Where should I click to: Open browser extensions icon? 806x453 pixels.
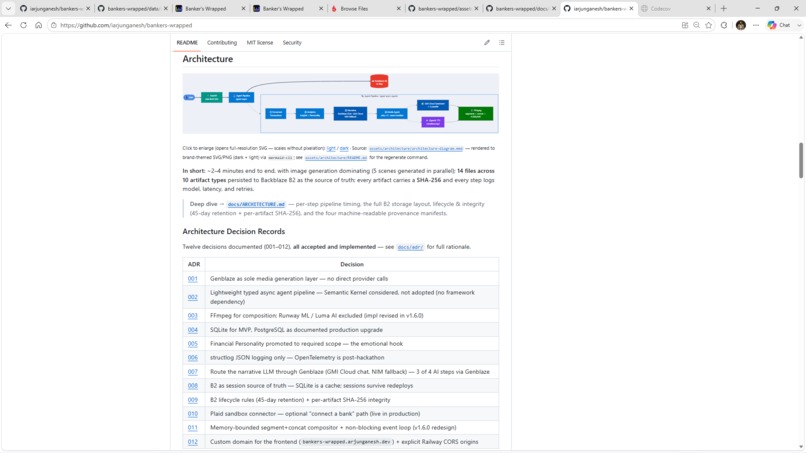tap(724, 25)
